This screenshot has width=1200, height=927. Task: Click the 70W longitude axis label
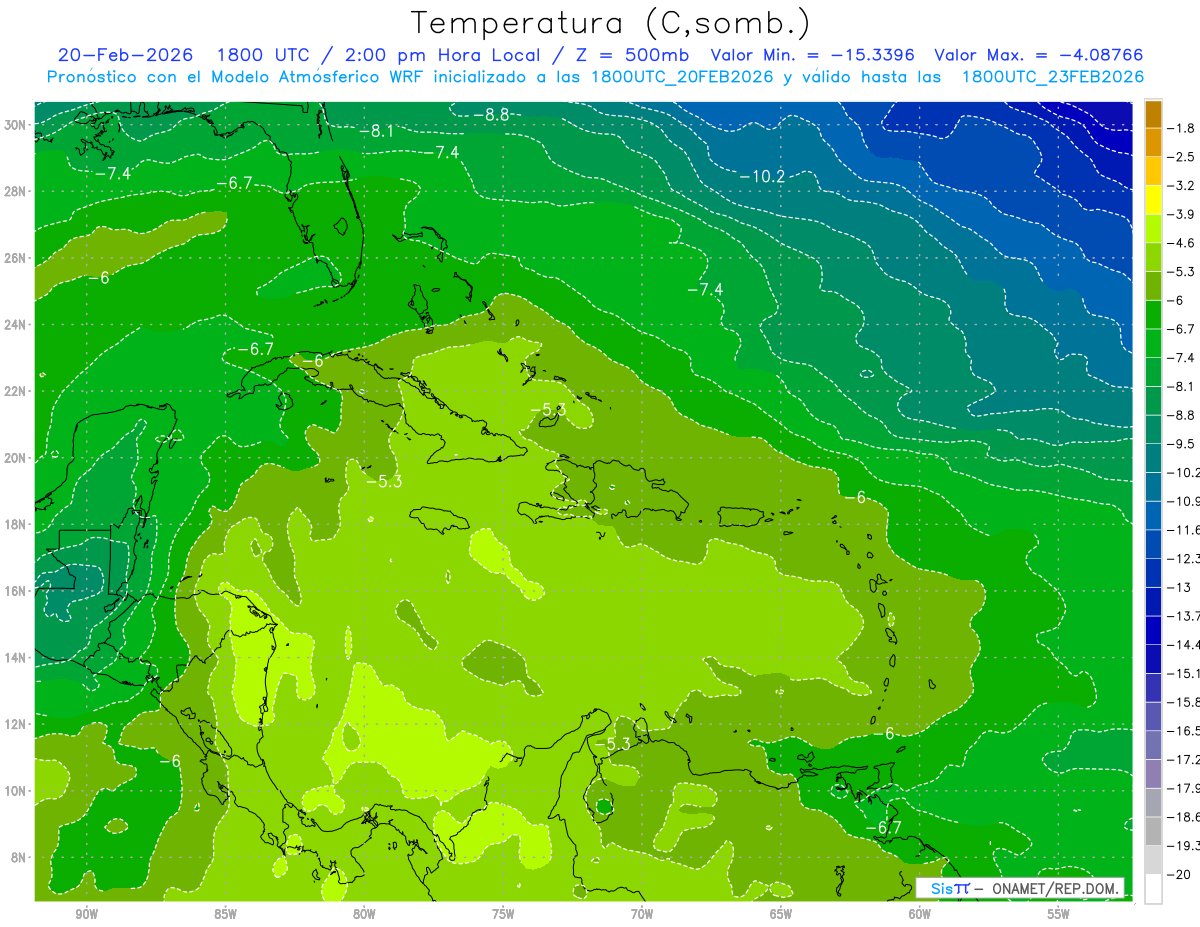click(x=642, y=914)
